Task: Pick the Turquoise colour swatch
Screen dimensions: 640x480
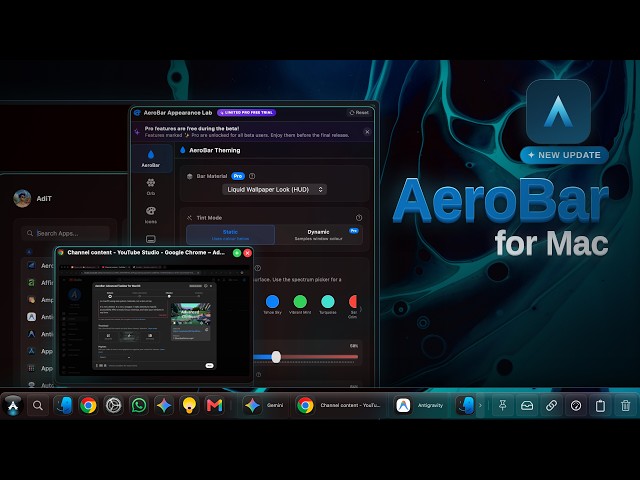Action: tap(328, 302)
